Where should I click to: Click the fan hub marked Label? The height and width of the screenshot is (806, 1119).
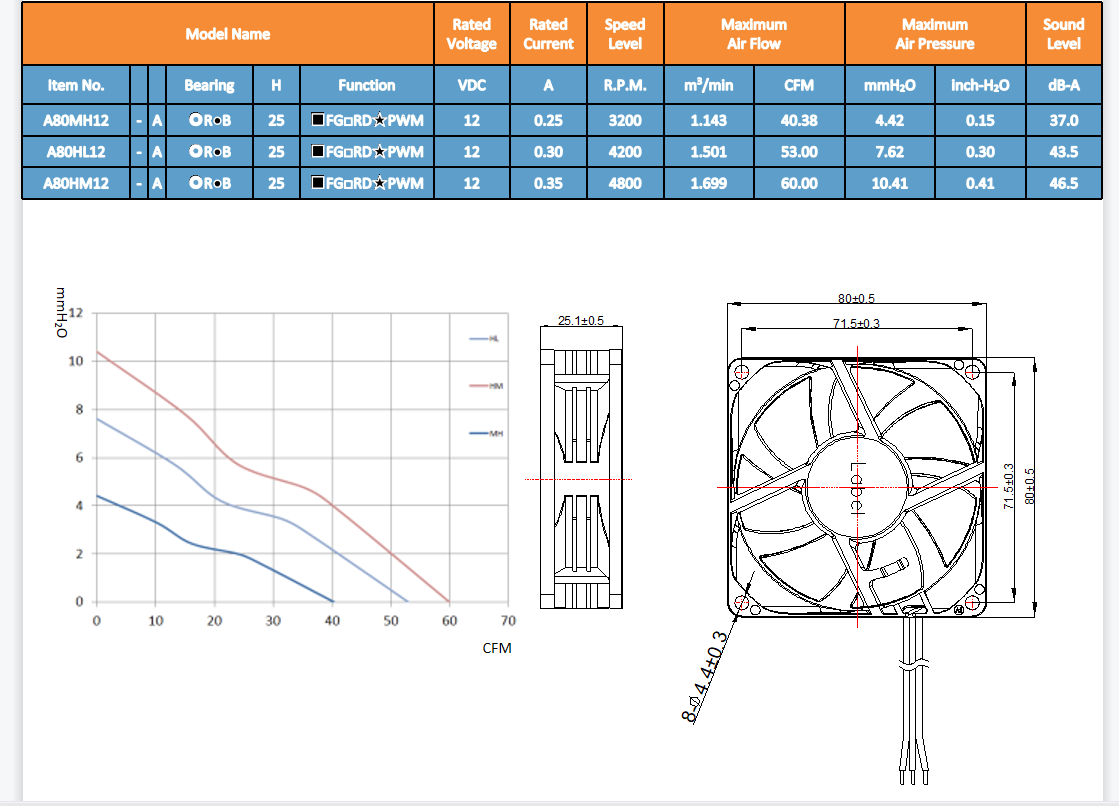pyautogui.click(x=857, y=487)
